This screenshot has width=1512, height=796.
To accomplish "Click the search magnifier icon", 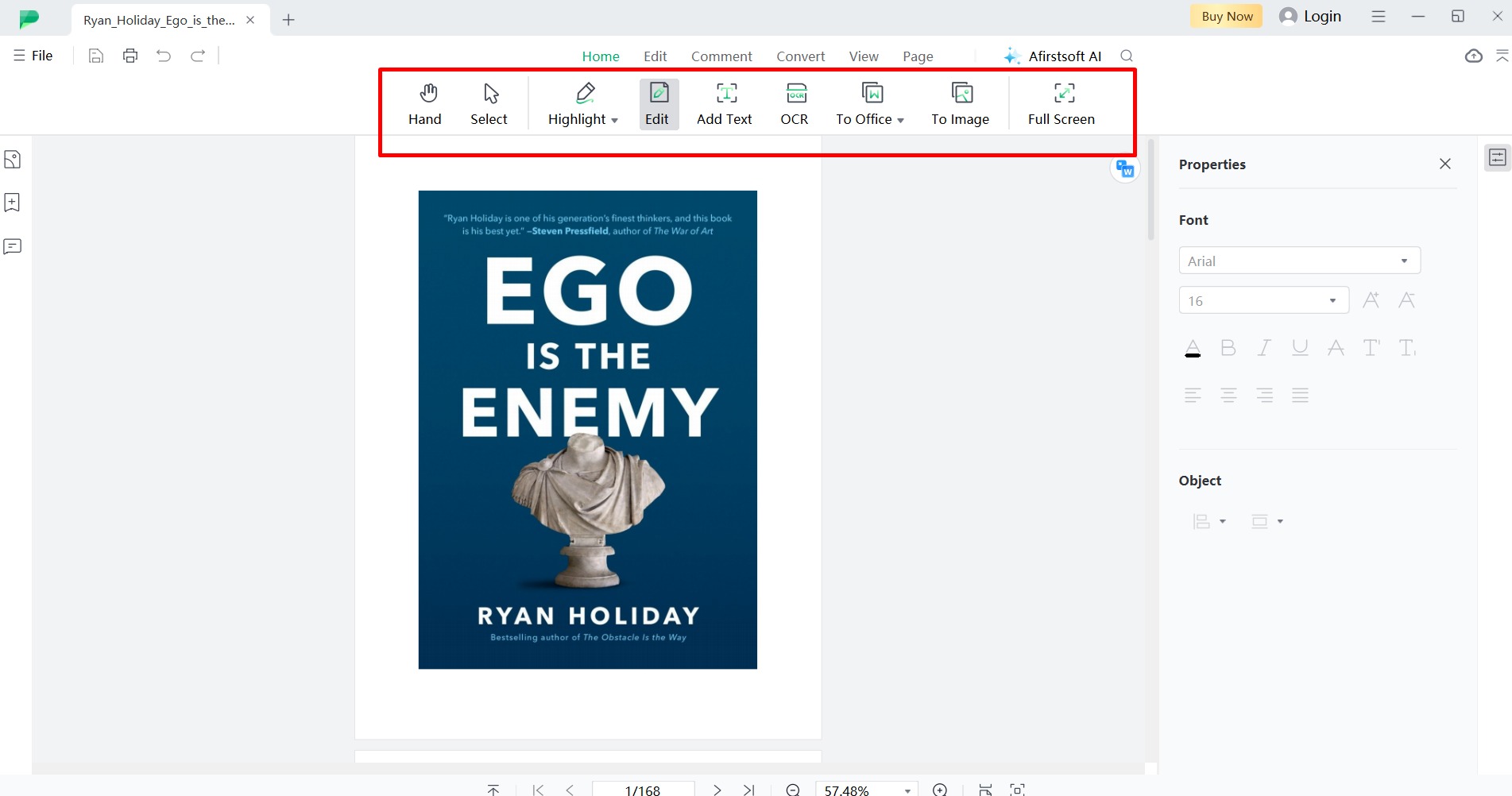I will click(x=1127, y=56).
